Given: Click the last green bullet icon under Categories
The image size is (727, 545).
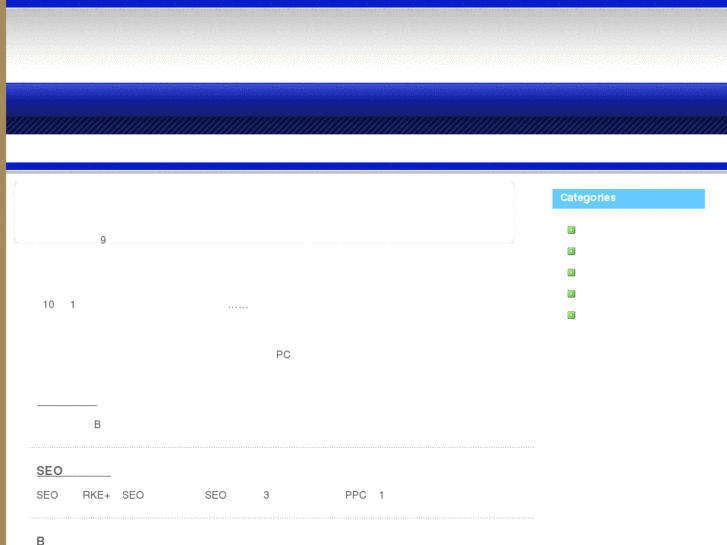Looking at the screenshot, I should click(x=571, y=315).
